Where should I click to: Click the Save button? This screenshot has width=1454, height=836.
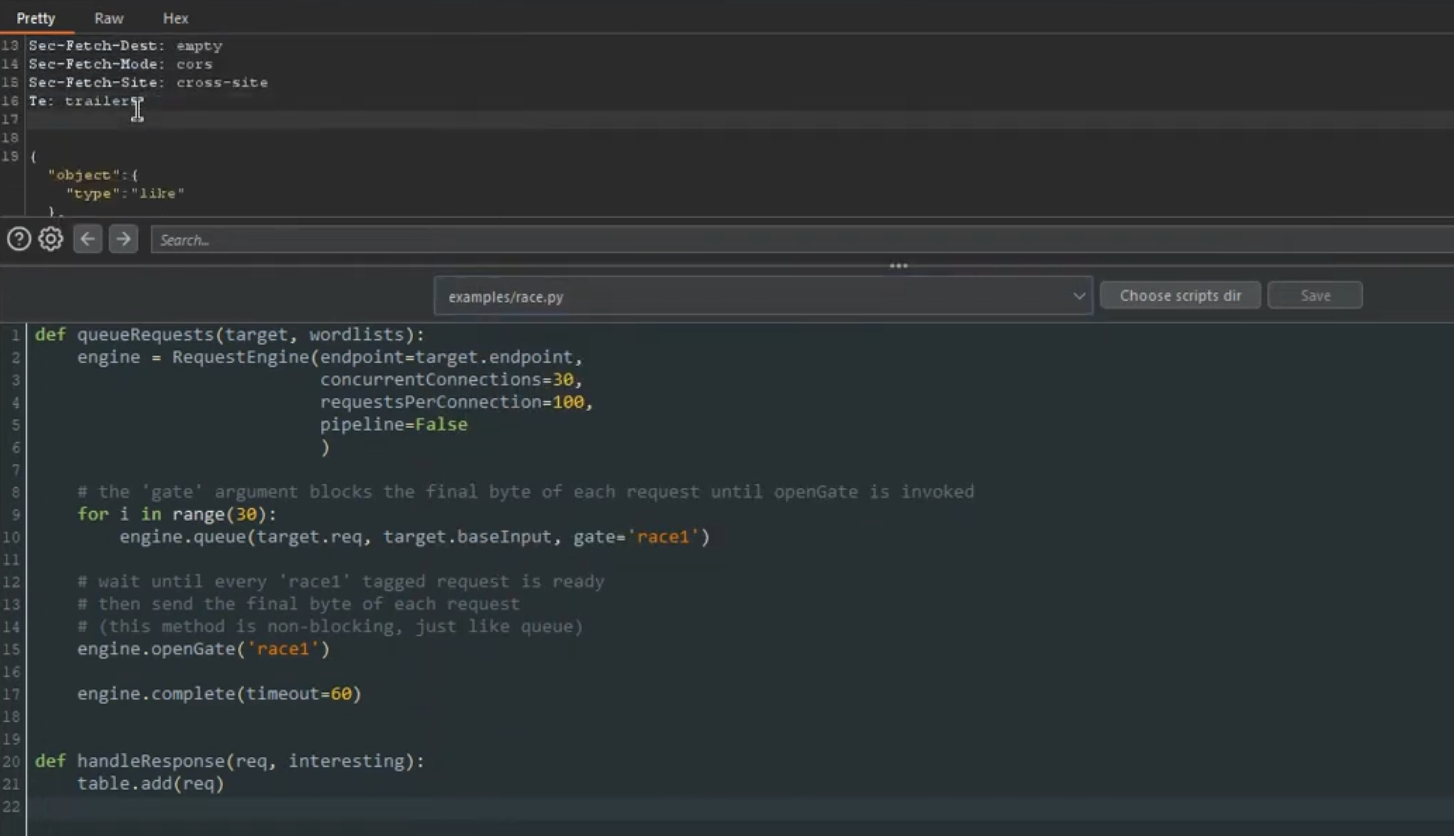1315,296
